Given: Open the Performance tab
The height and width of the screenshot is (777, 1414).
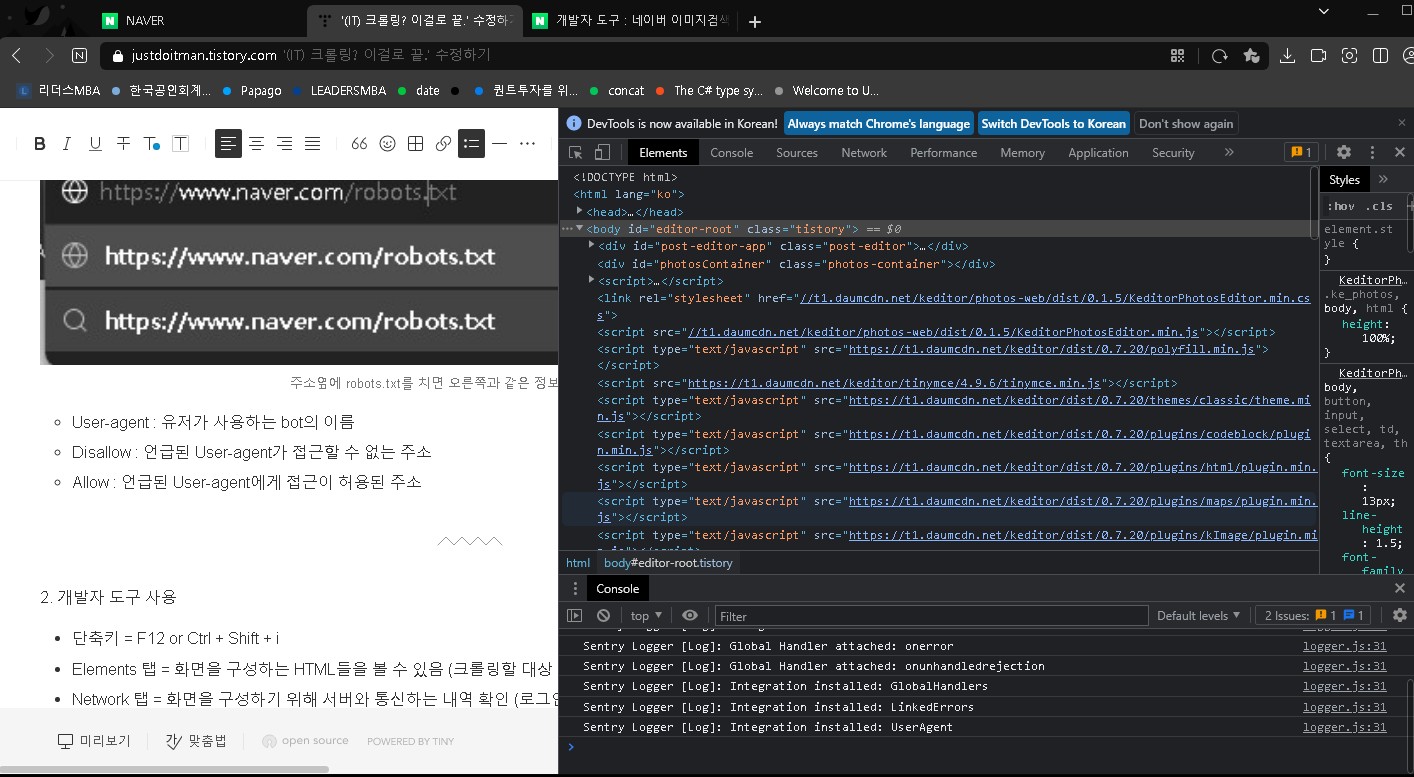Looking at the screenshot, I should 943,152.
